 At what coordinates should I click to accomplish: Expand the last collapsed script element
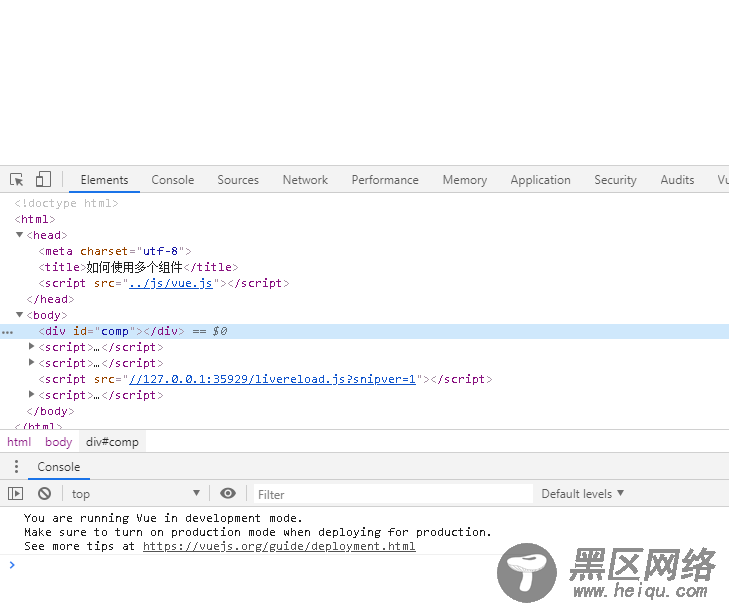point(32,394)
